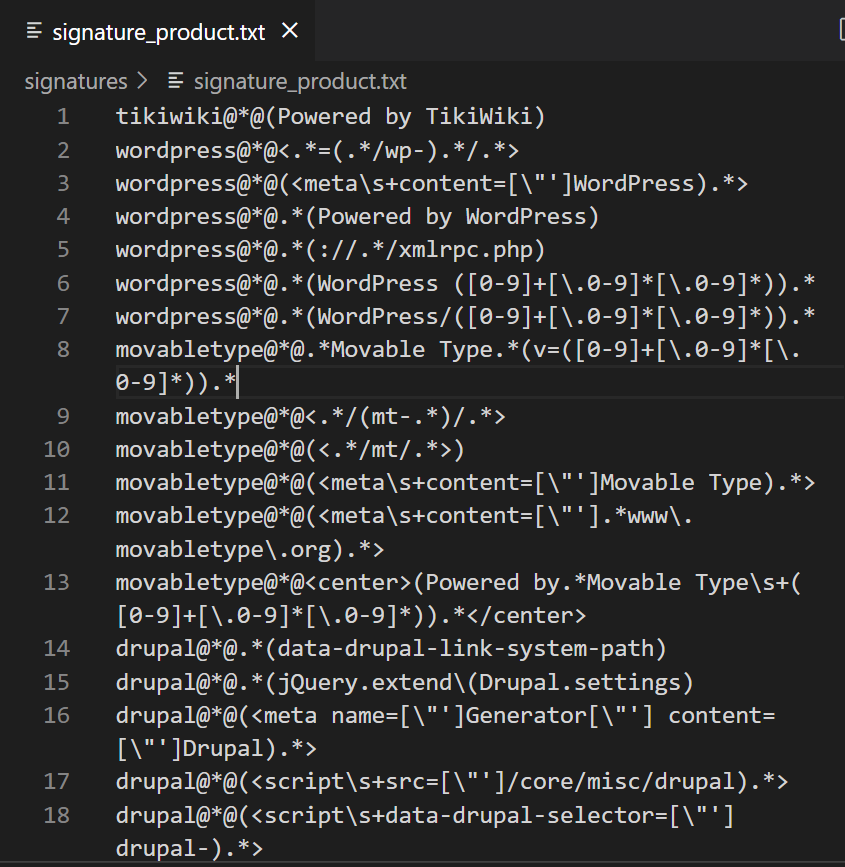845x867 pixels.
Task: Click the Powered by WordPress line
Action: (x=357, y=217)
